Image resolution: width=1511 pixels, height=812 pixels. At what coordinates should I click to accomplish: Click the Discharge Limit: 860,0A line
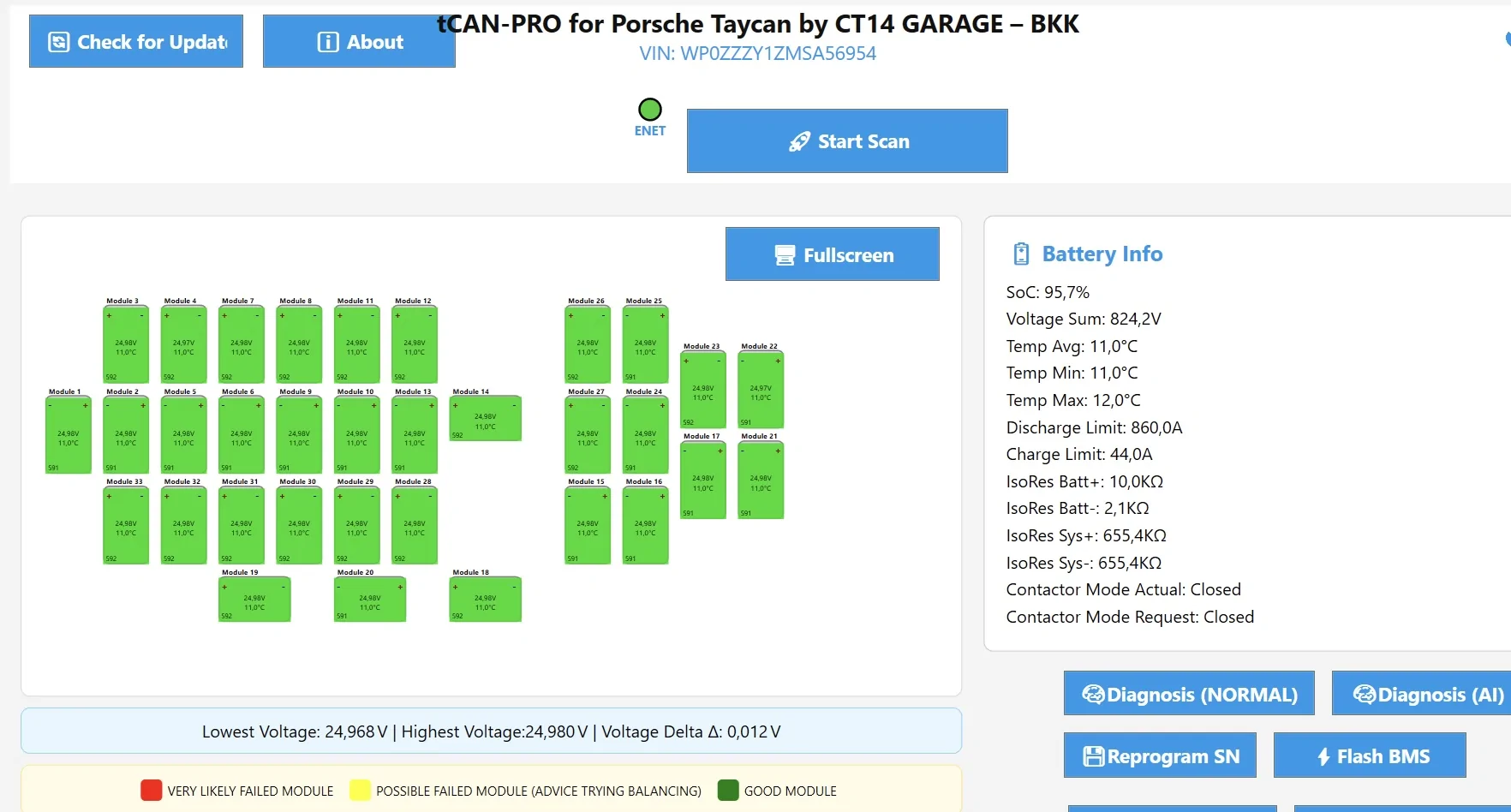1094,427
